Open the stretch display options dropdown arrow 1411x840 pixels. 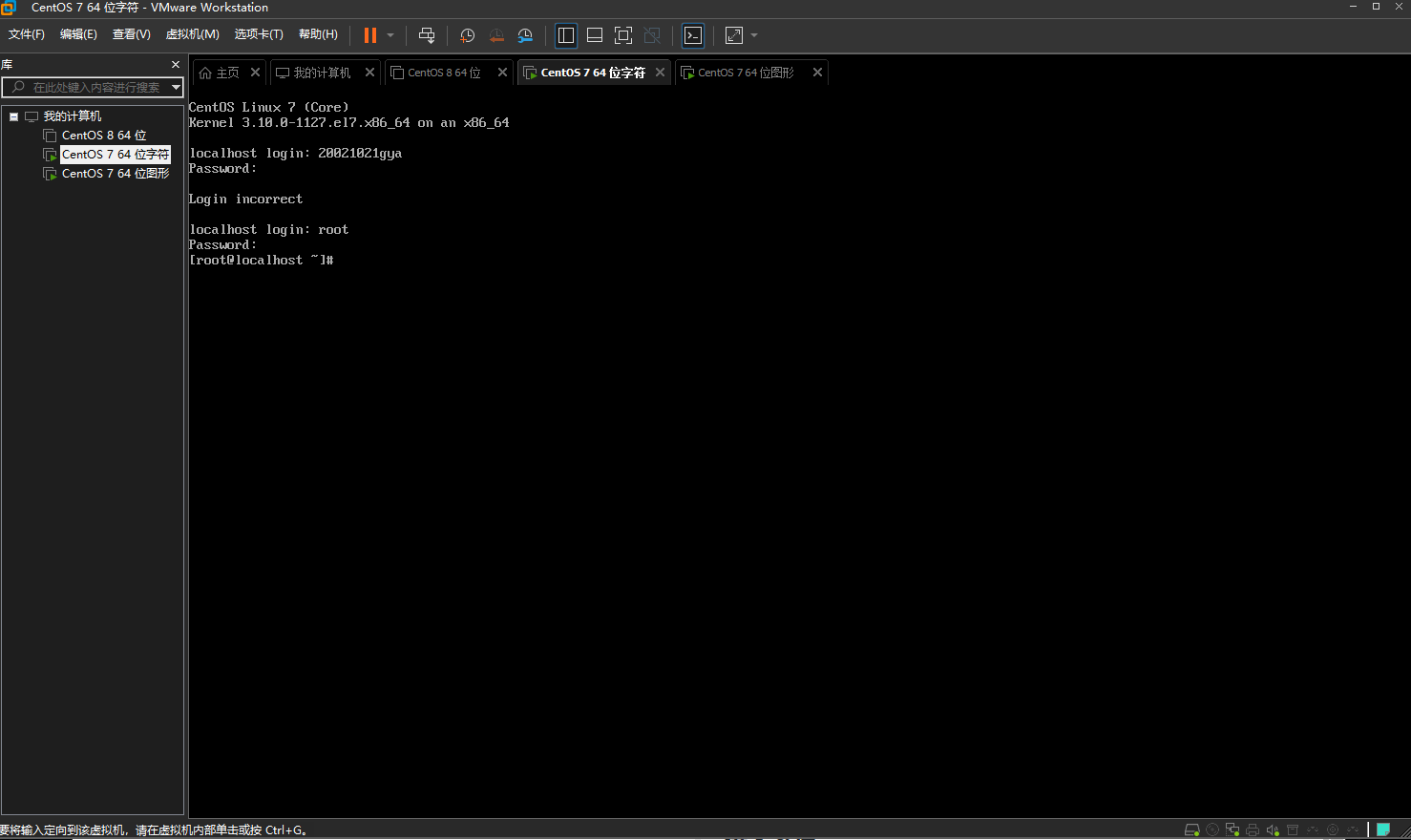(x=754, y=35)
